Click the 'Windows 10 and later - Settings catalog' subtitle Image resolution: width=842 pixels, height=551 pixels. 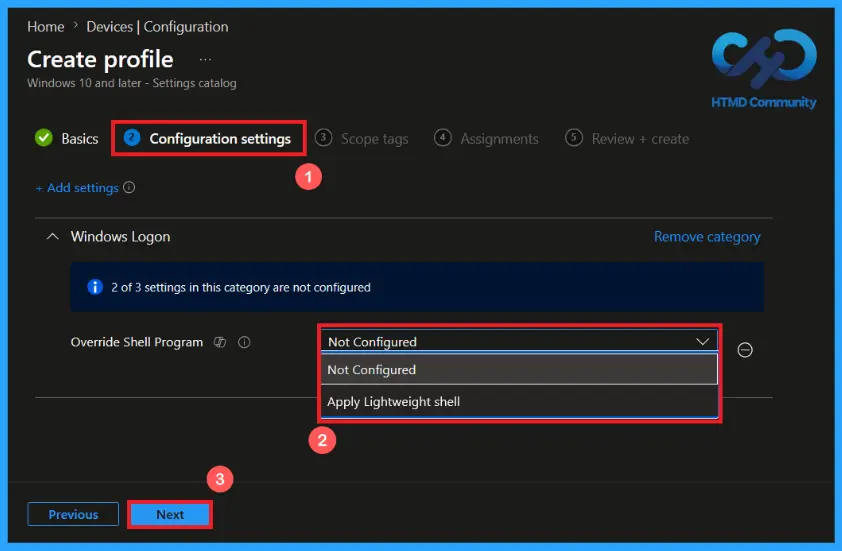point(132,83)
